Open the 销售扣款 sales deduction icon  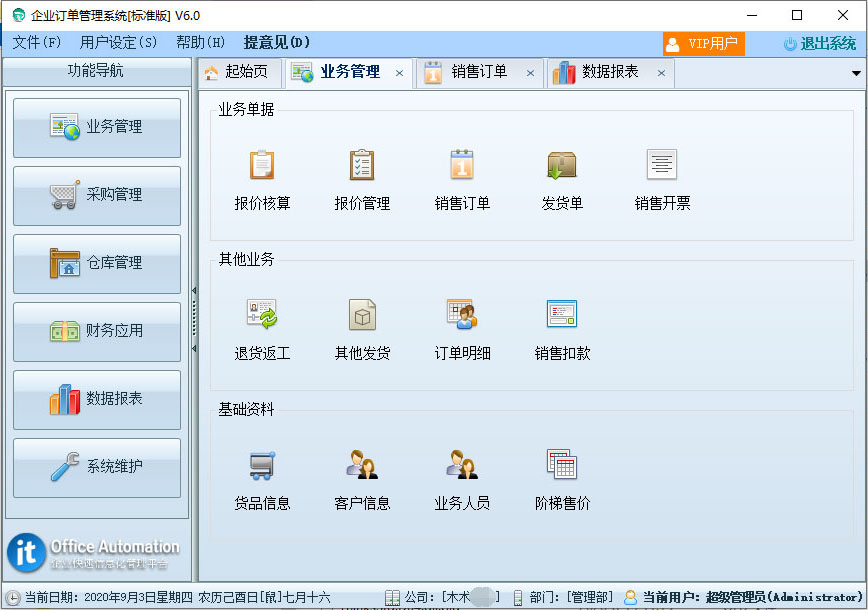pyautogui.click(x=562, y=316)
